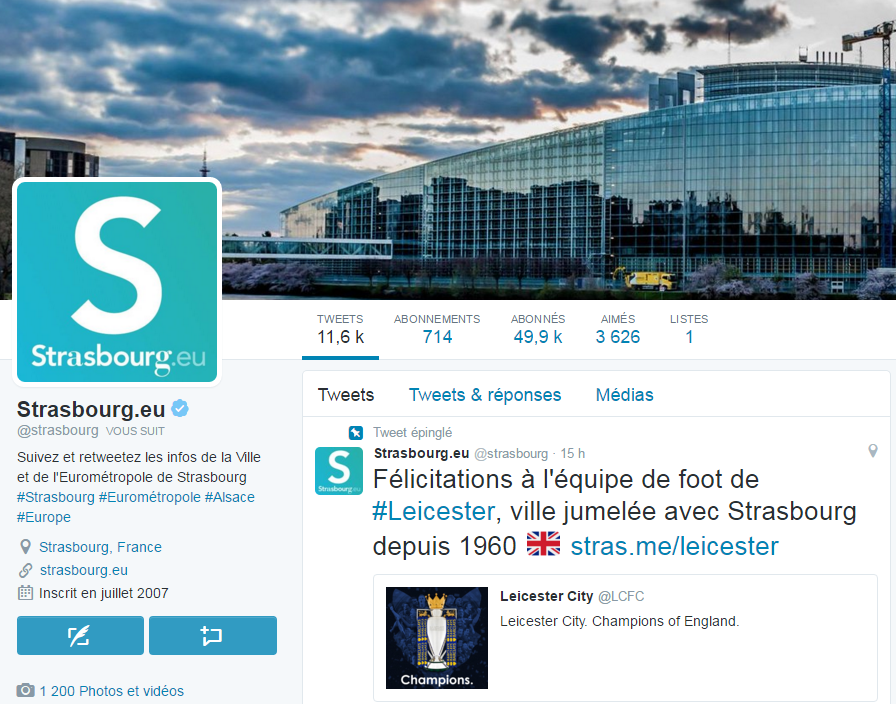Switch to Tweets & réponses tab

coord(485,395)
